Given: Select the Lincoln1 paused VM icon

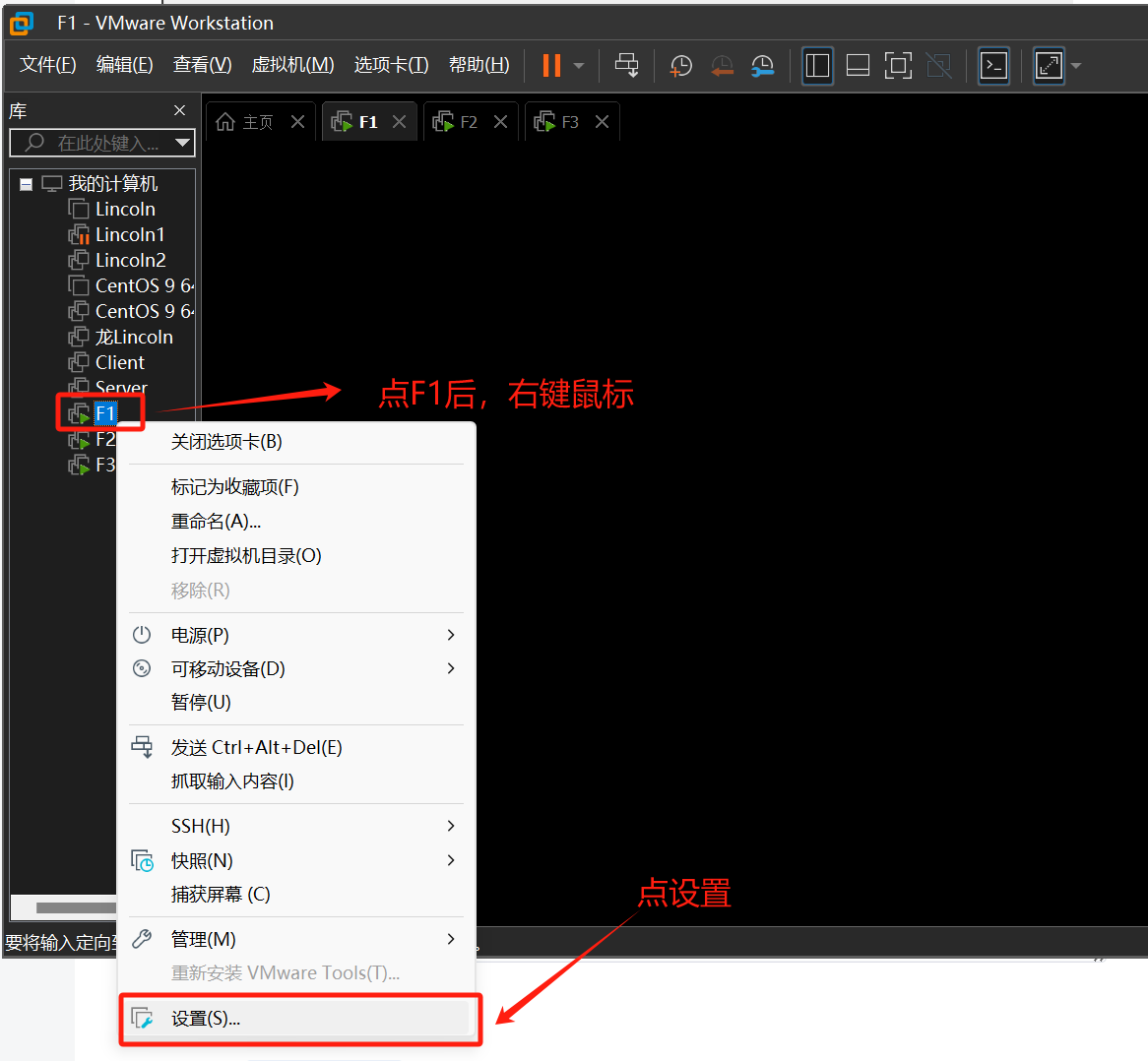Looking at the screenshot, I should 79,235.
